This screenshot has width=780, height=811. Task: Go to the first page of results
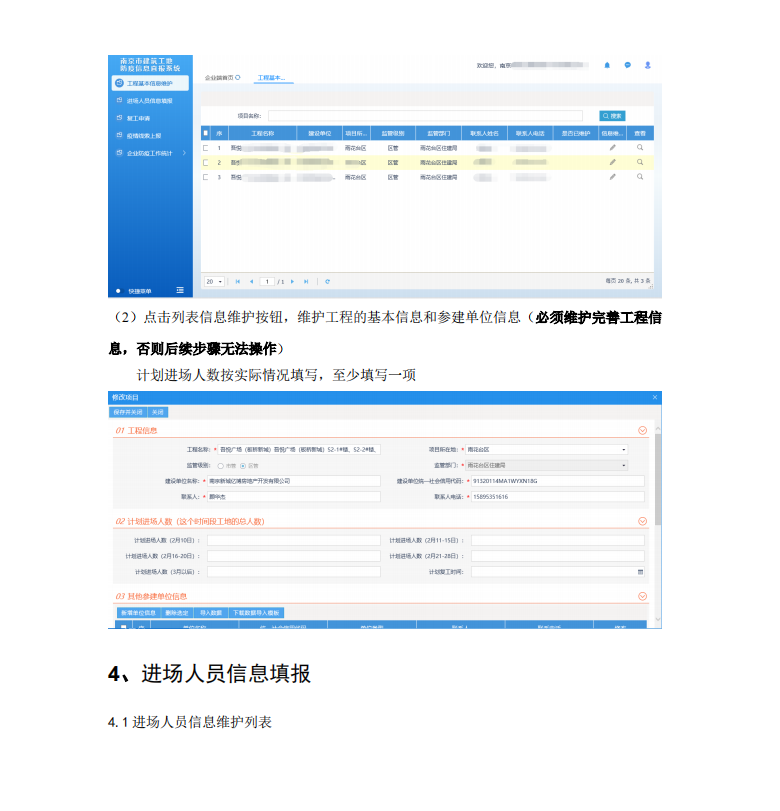coord(237,282)
